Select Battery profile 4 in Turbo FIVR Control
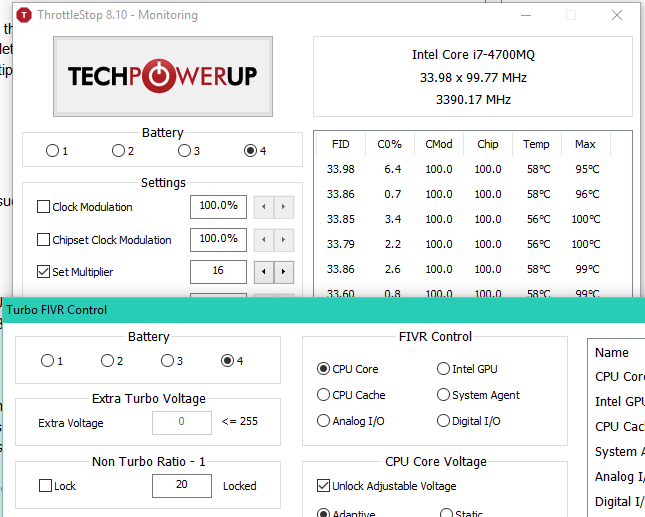The width and height of the screenshot is (645, 517). click(227, 361)
